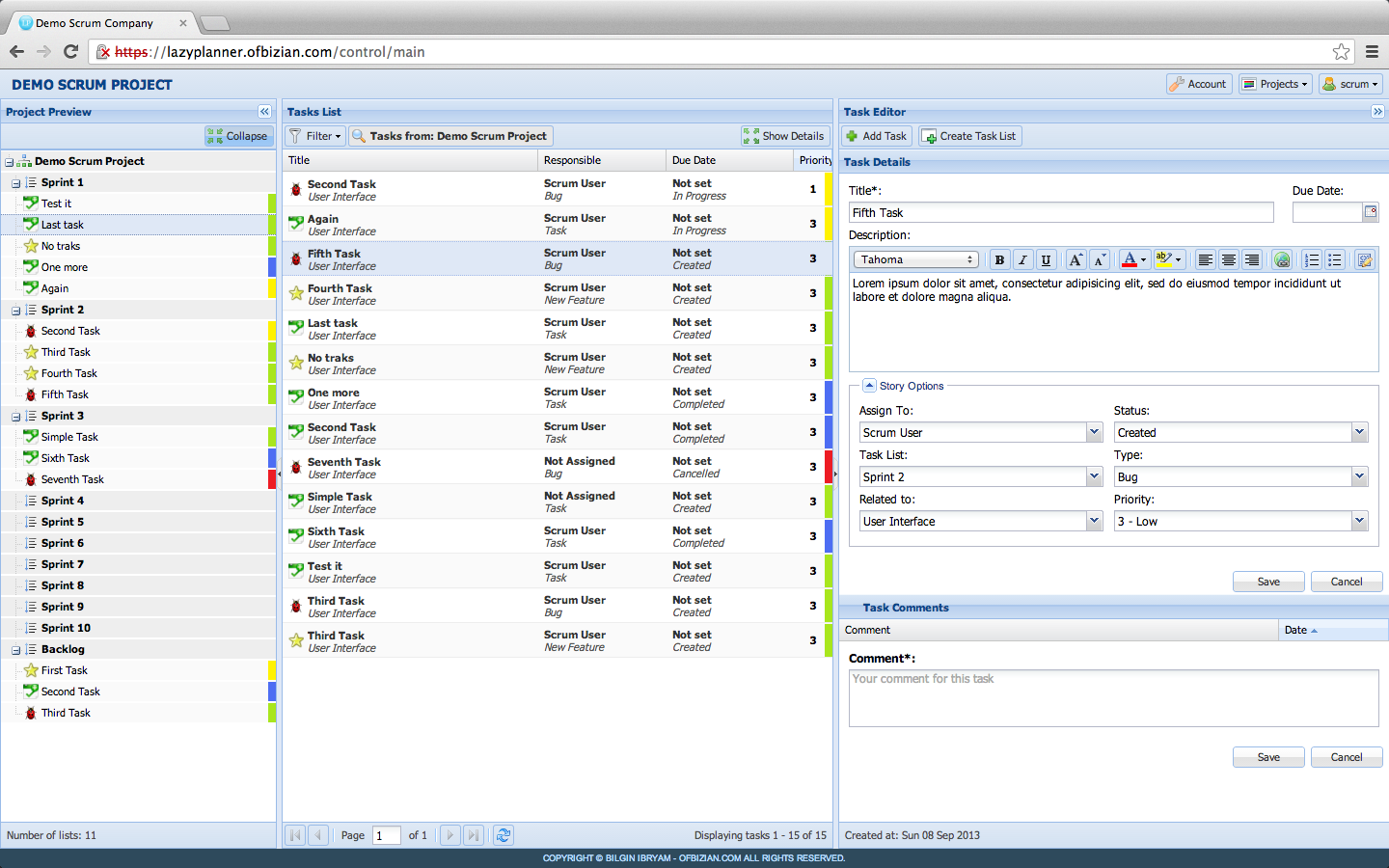Underline text in the task description
Screen dimensions: 1389x868
[1047, 259]
